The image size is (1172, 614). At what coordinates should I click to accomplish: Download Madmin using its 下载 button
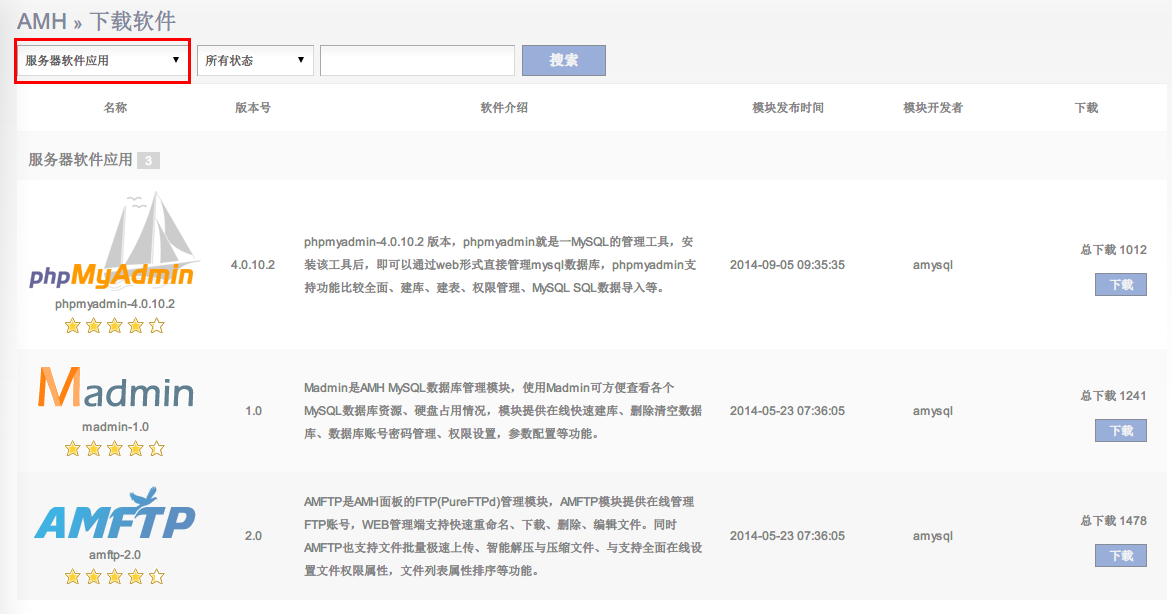(1120, 431)
